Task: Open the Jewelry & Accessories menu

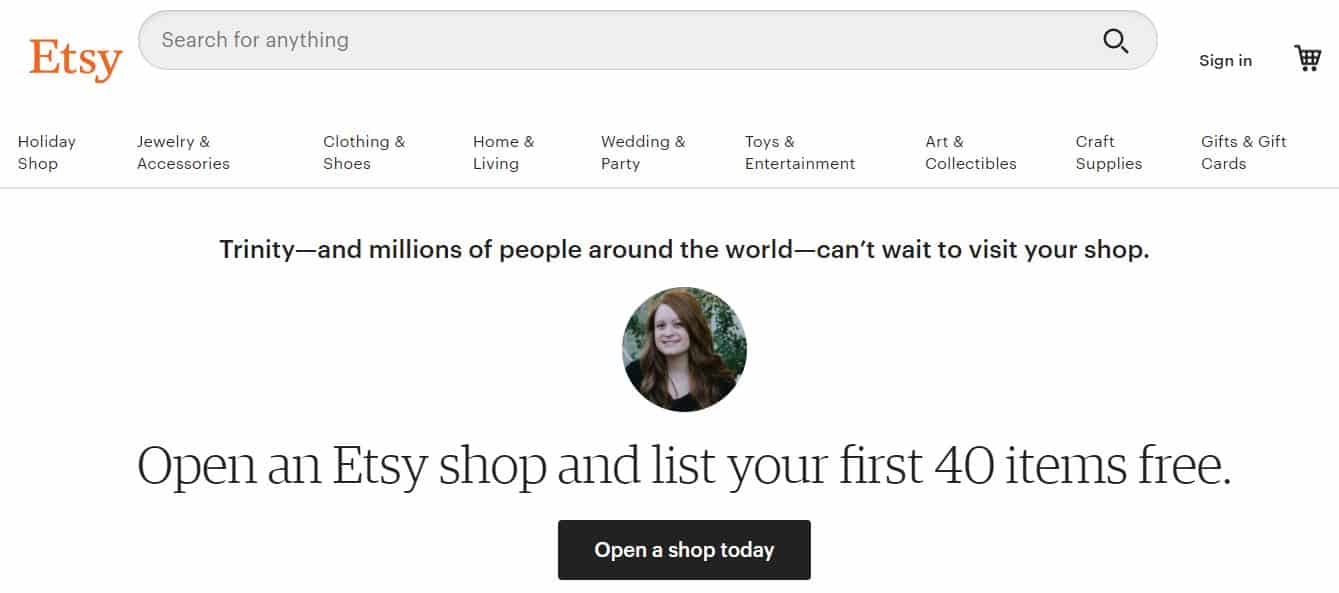Action: click(x=183, y=153)
